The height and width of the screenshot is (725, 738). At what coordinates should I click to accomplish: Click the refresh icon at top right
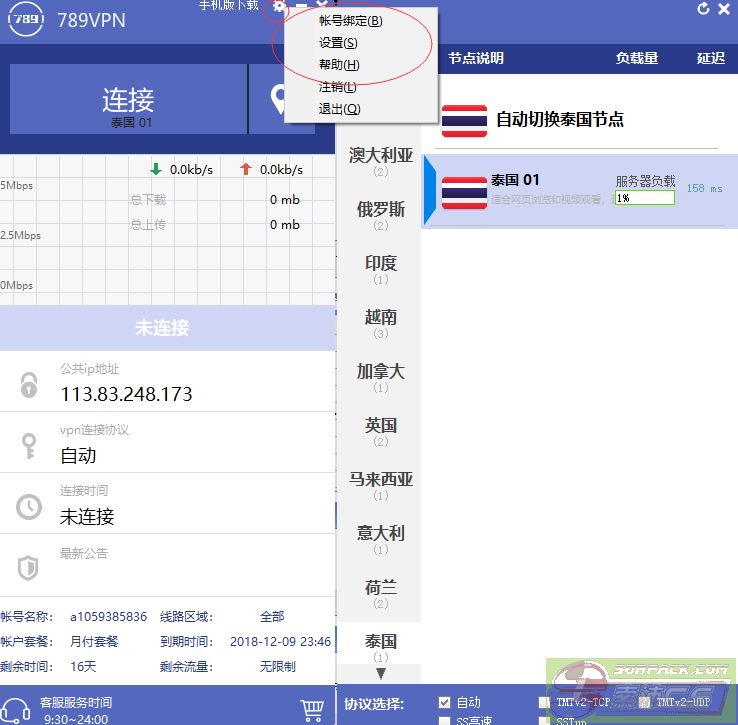pyautogui.click(x=703, y=9)
